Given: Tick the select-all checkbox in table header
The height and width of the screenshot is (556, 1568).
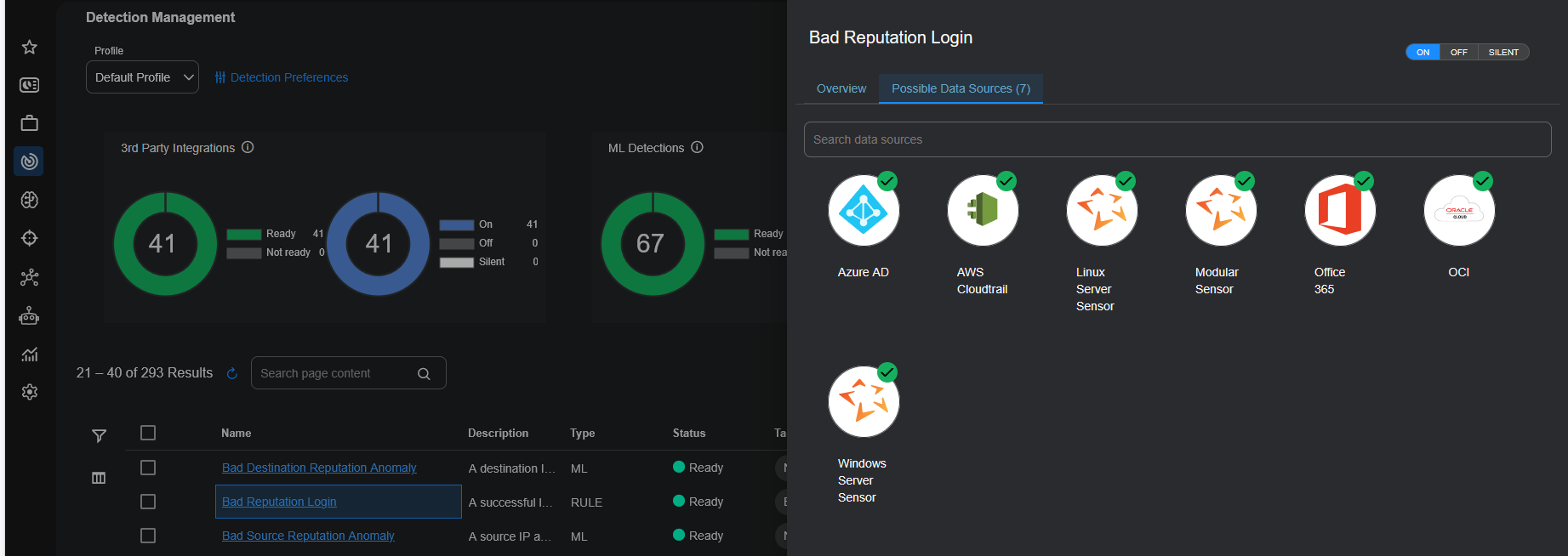Looking at the screenshot, I should pos(148,433).
